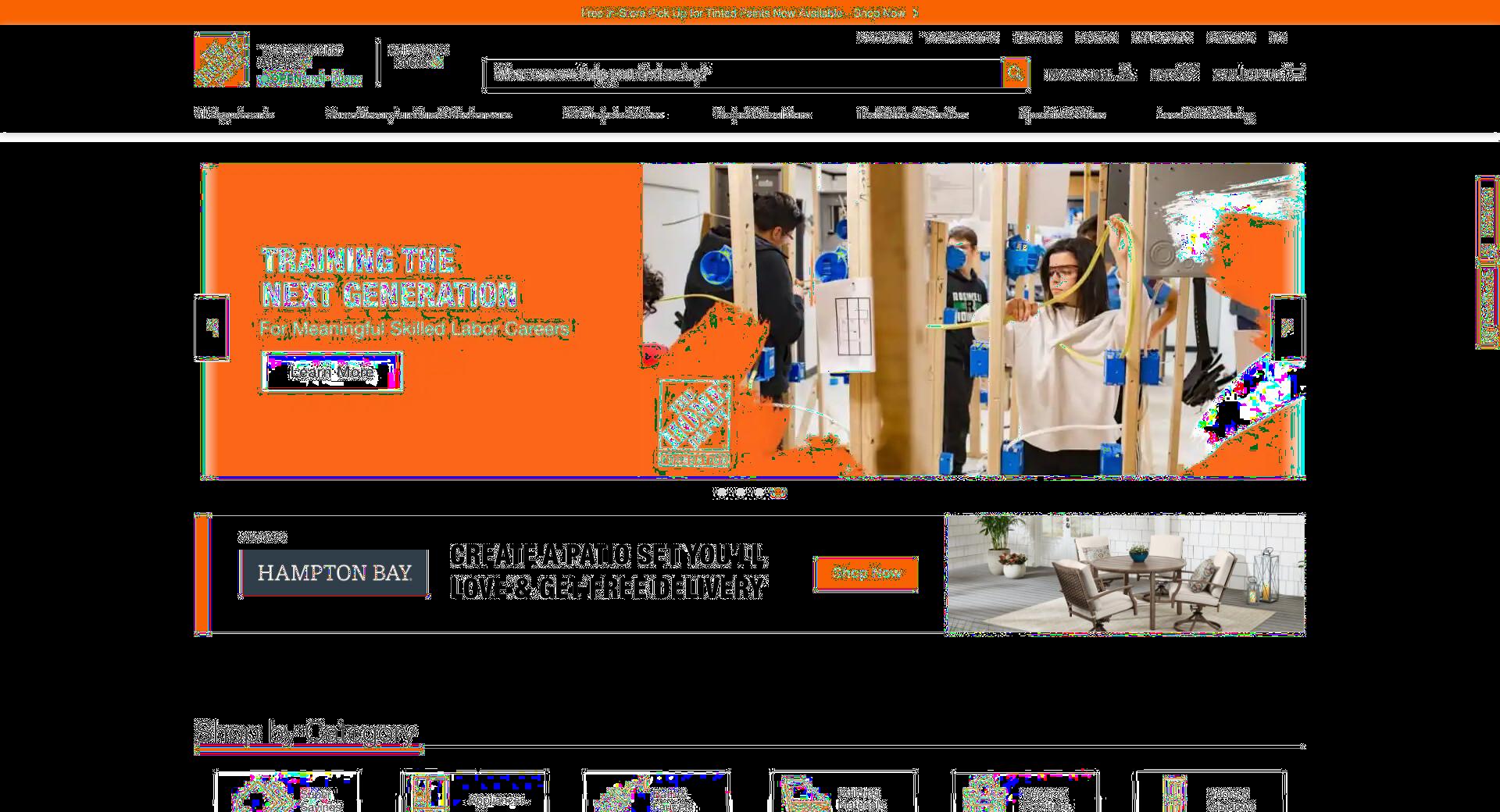Change the delivery zip code

click(419, 56)
